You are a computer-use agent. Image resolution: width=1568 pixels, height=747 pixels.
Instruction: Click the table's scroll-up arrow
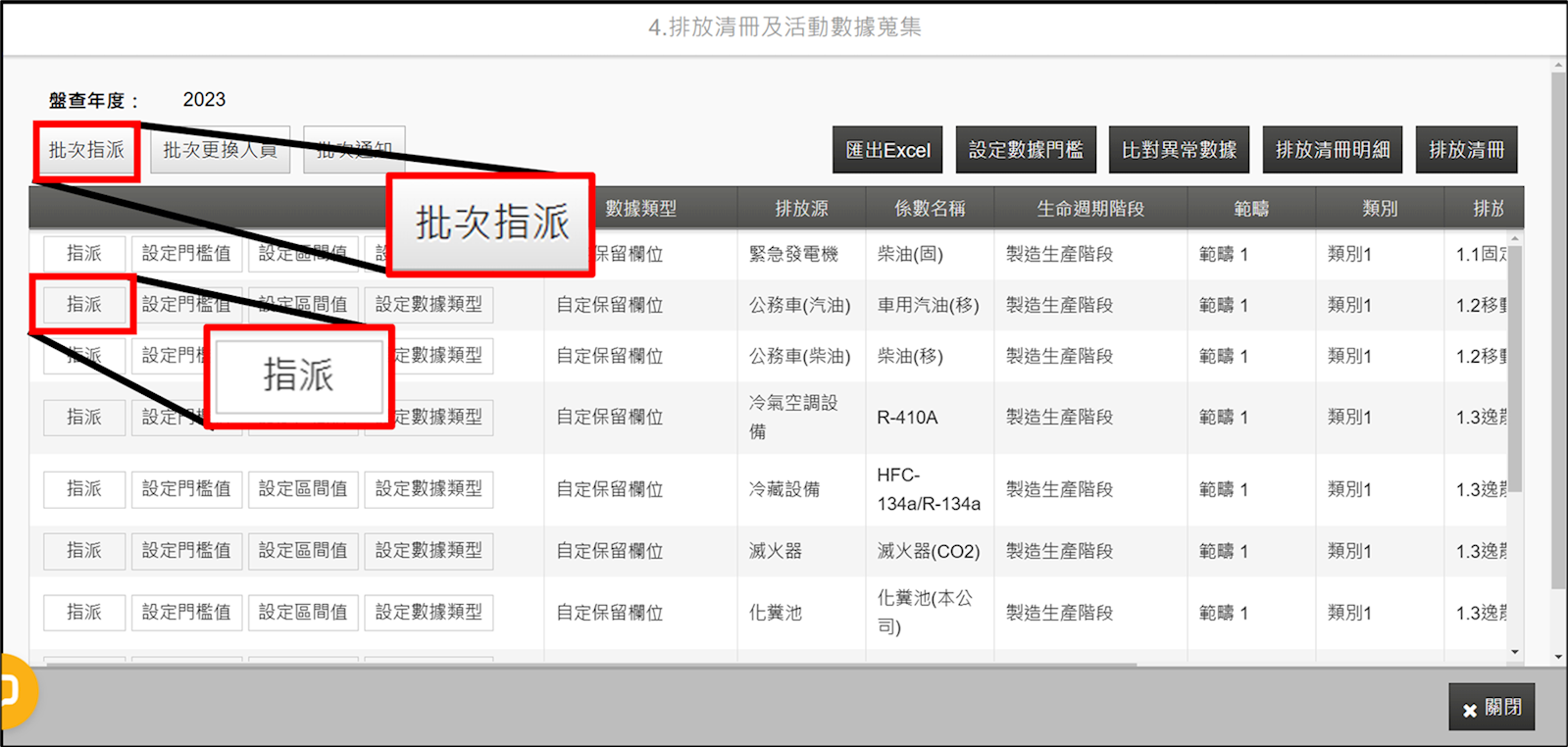[1515, 238]
